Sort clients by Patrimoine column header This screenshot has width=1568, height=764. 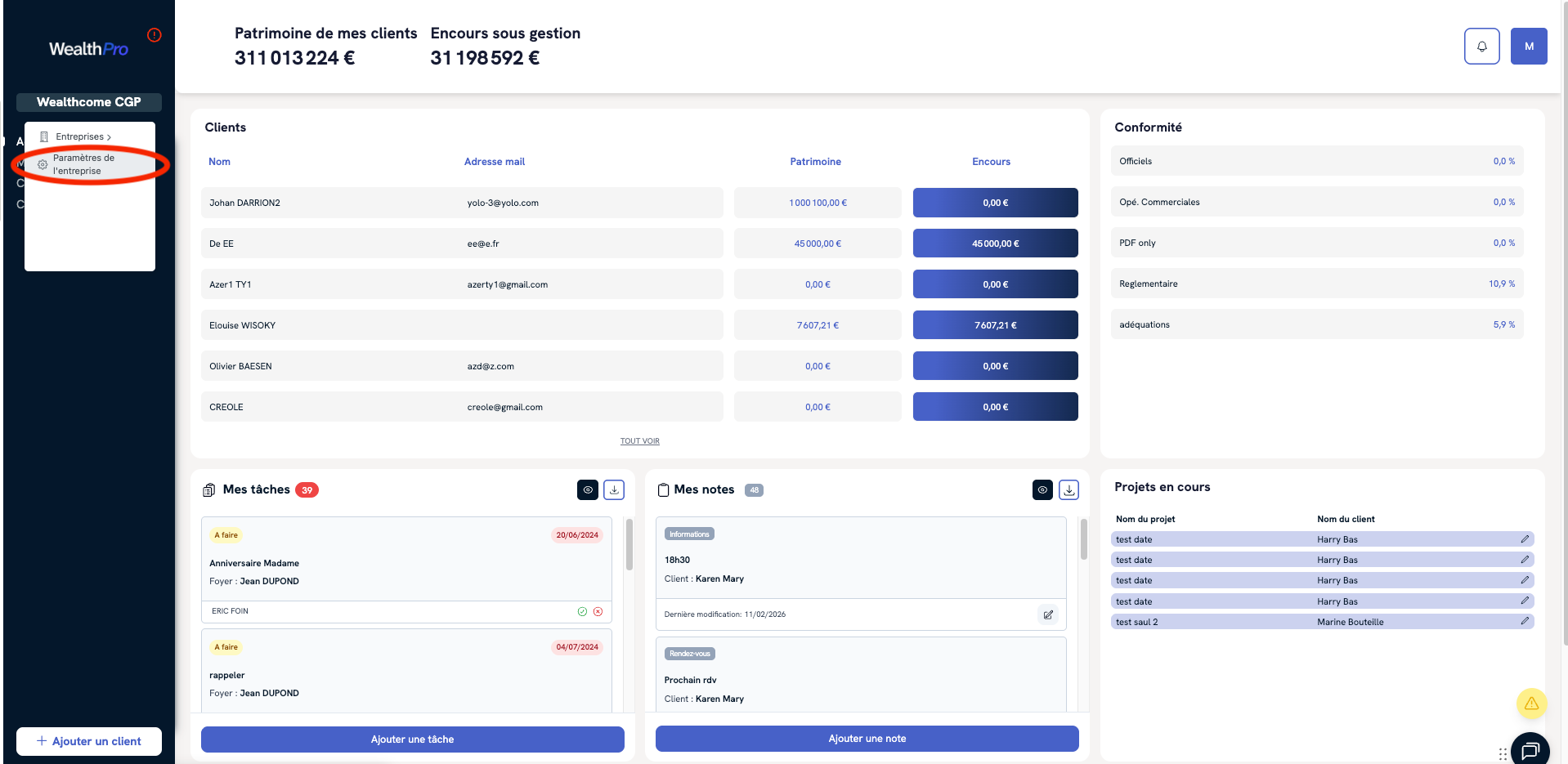(x=815, y=162)
